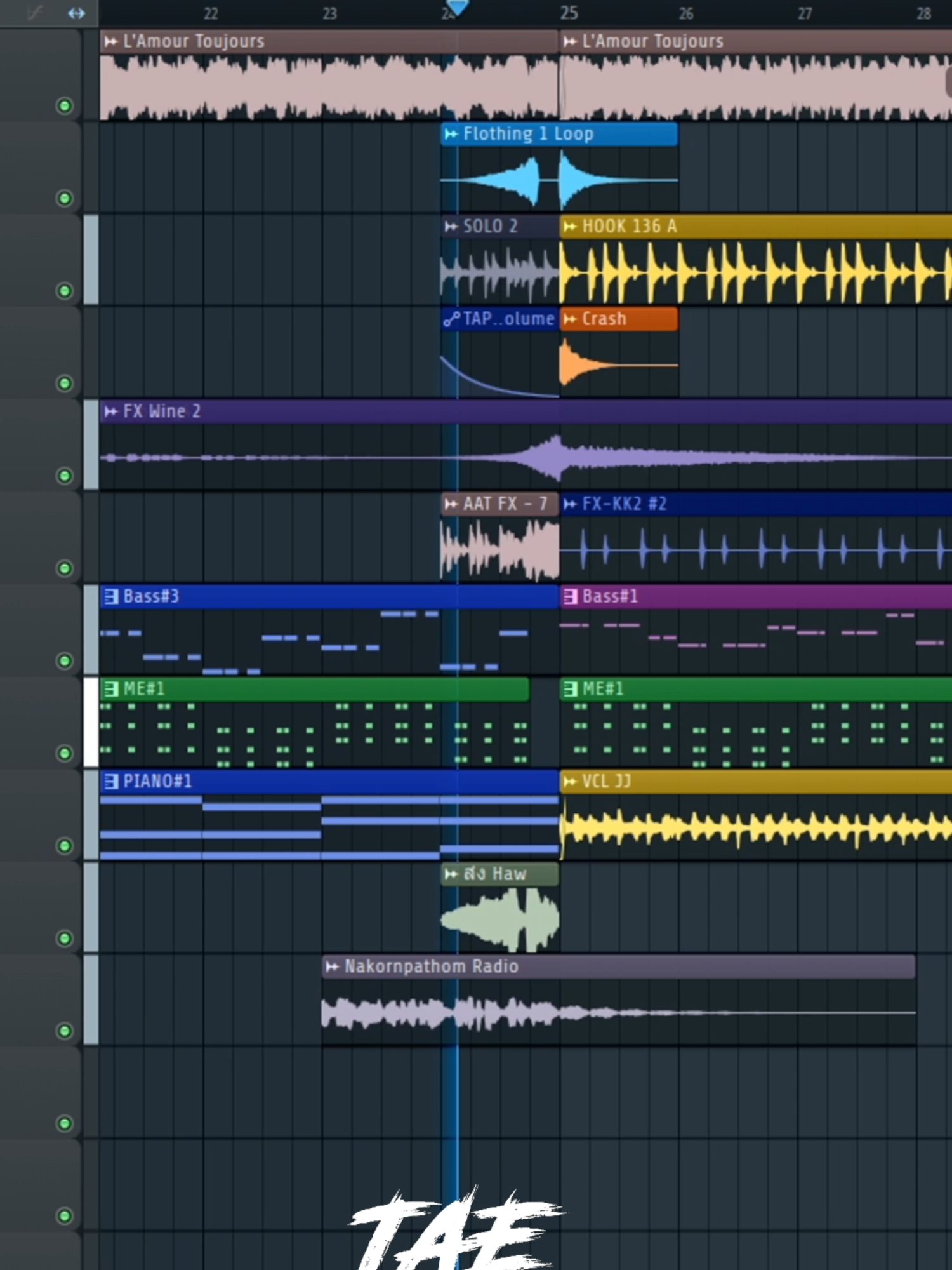This screenshot has width=952, height=1270.
Task: Click the slide/curve tool icon above the track headers
Action: pyautogui.click(x=35, y=13)
